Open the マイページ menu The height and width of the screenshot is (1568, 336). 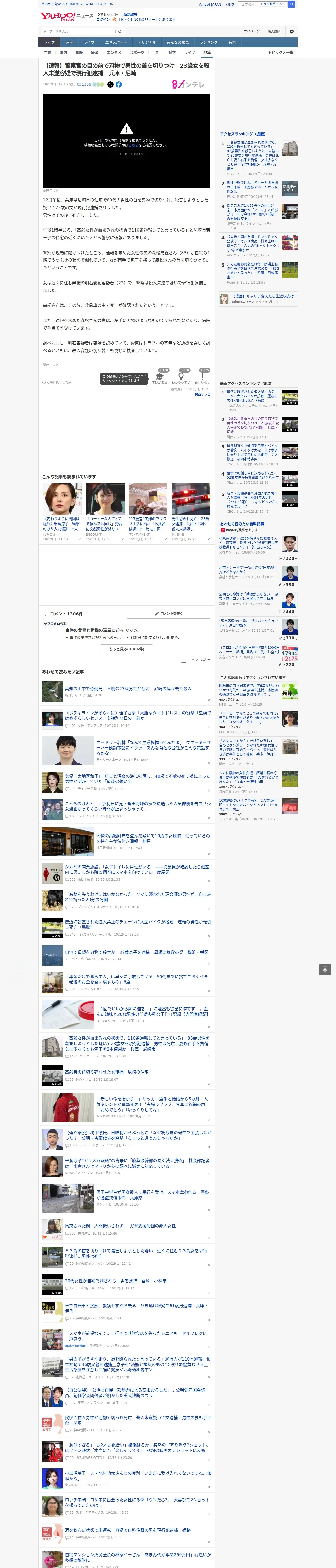coord(252,32)
